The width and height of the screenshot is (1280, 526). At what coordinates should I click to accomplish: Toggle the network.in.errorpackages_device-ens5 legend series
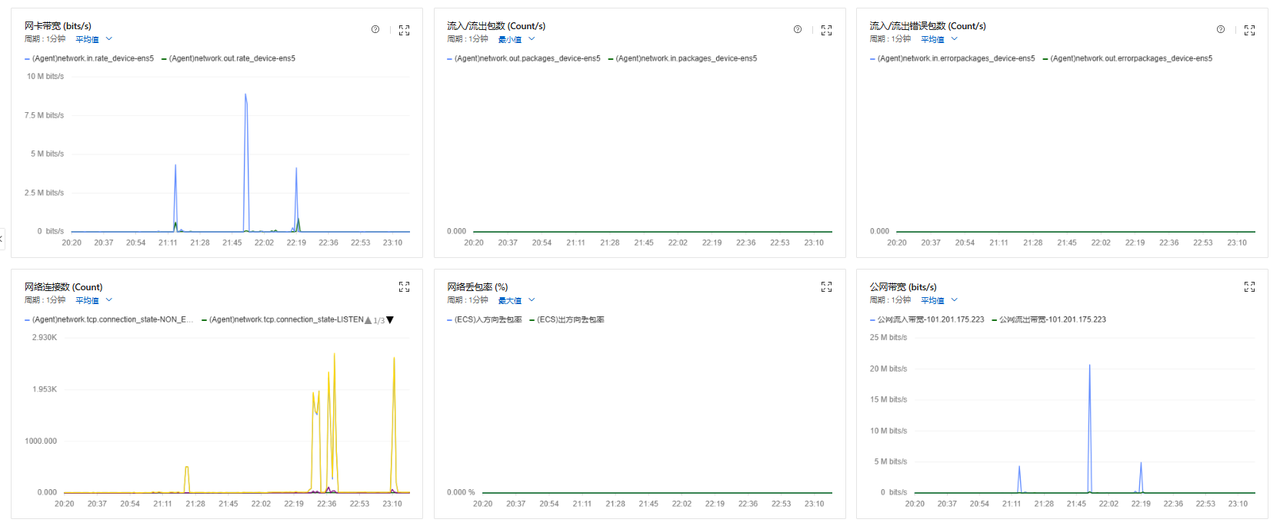(952, 59)
